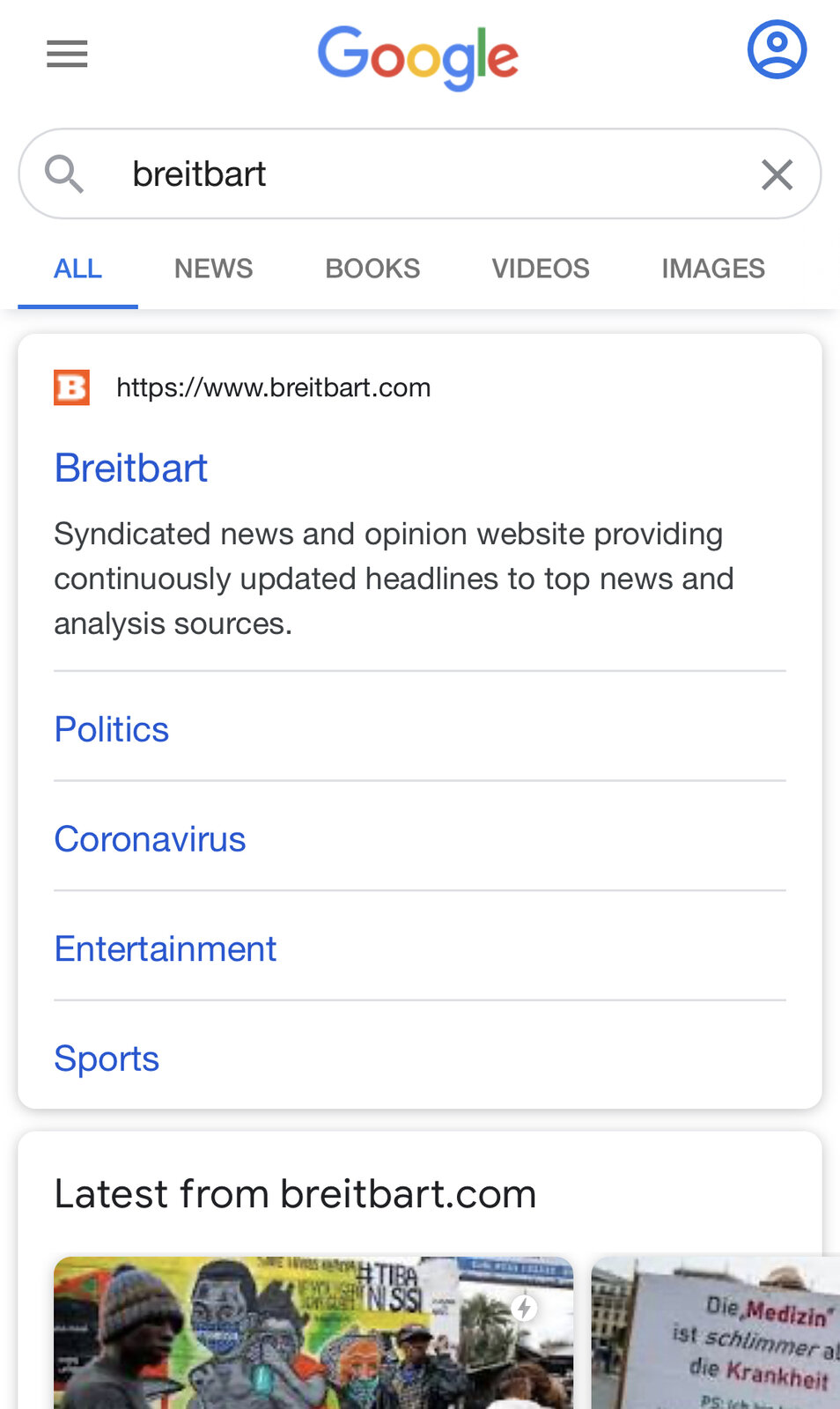
Task: Switch to the IMAGES tab
Action: pyautogui.click(x=713, y=269)
